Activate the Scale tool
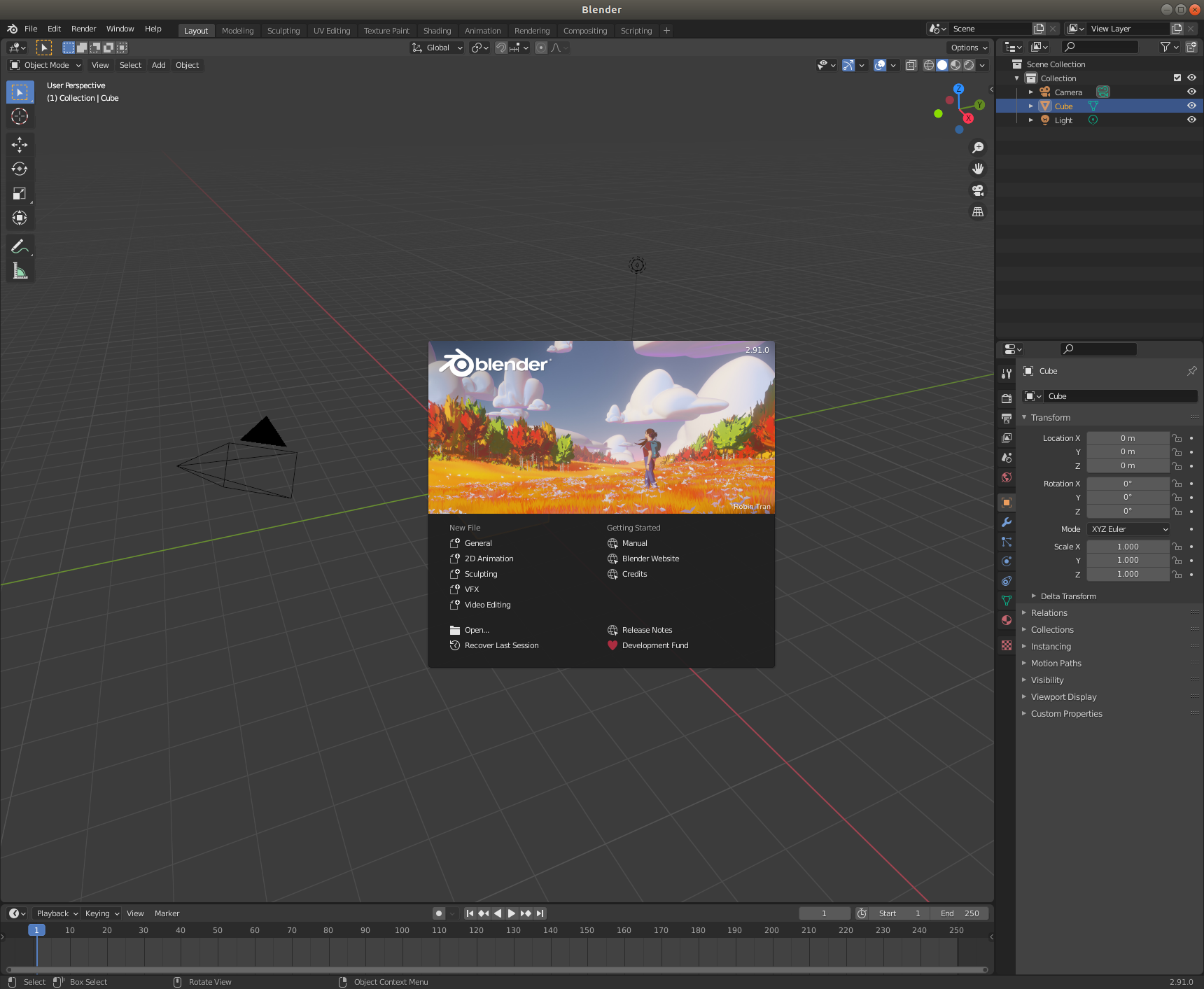Screen dimensions: 1204x989 pyautogui.click(x=20, y=193)
